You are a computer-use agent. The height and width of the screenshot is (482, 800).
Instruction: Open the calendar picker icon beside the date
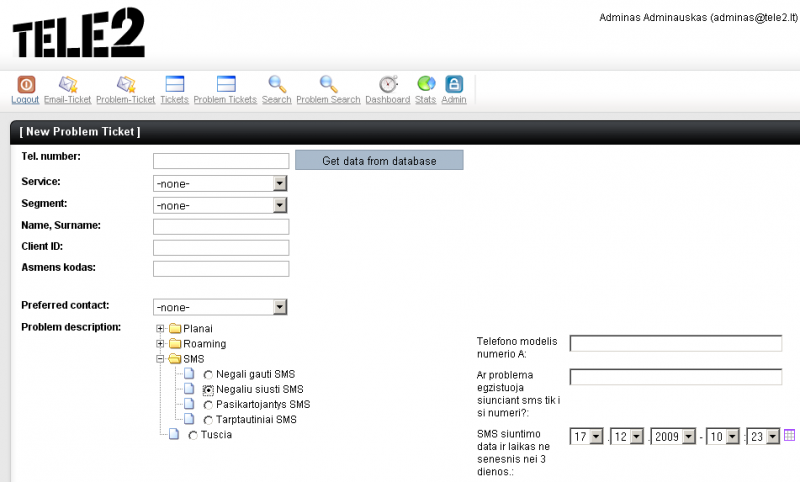(x=789, y=435)
